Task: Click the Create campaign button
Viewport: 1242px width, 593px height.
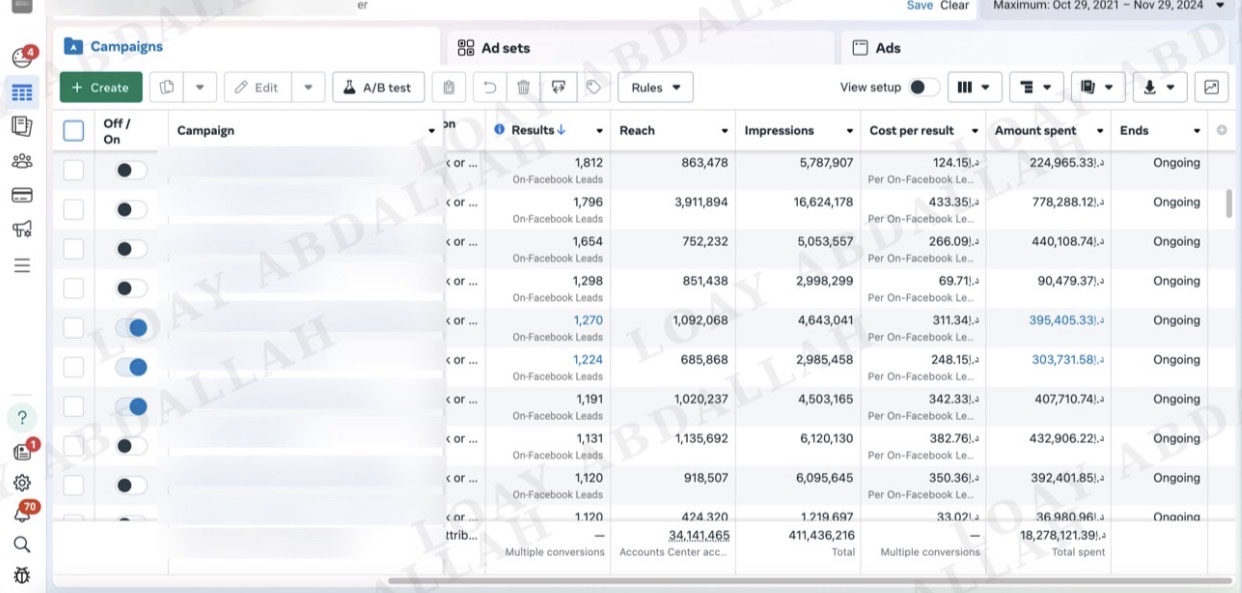Action: [x=100, y=87]
